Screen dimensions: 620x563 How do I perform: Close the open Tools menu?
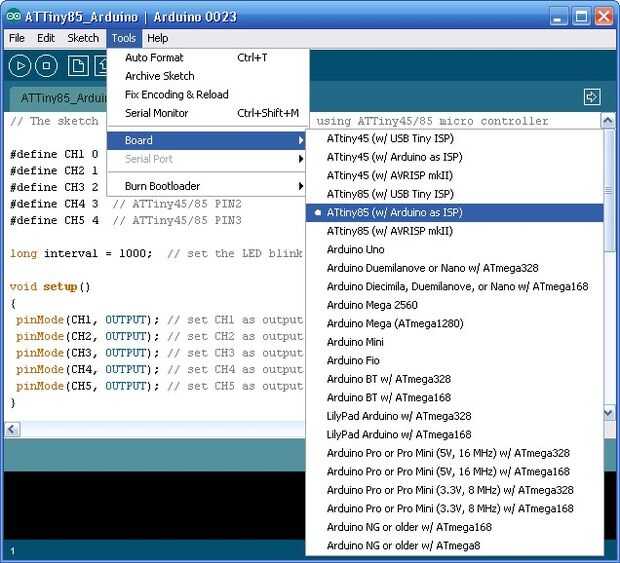(124, 38)
